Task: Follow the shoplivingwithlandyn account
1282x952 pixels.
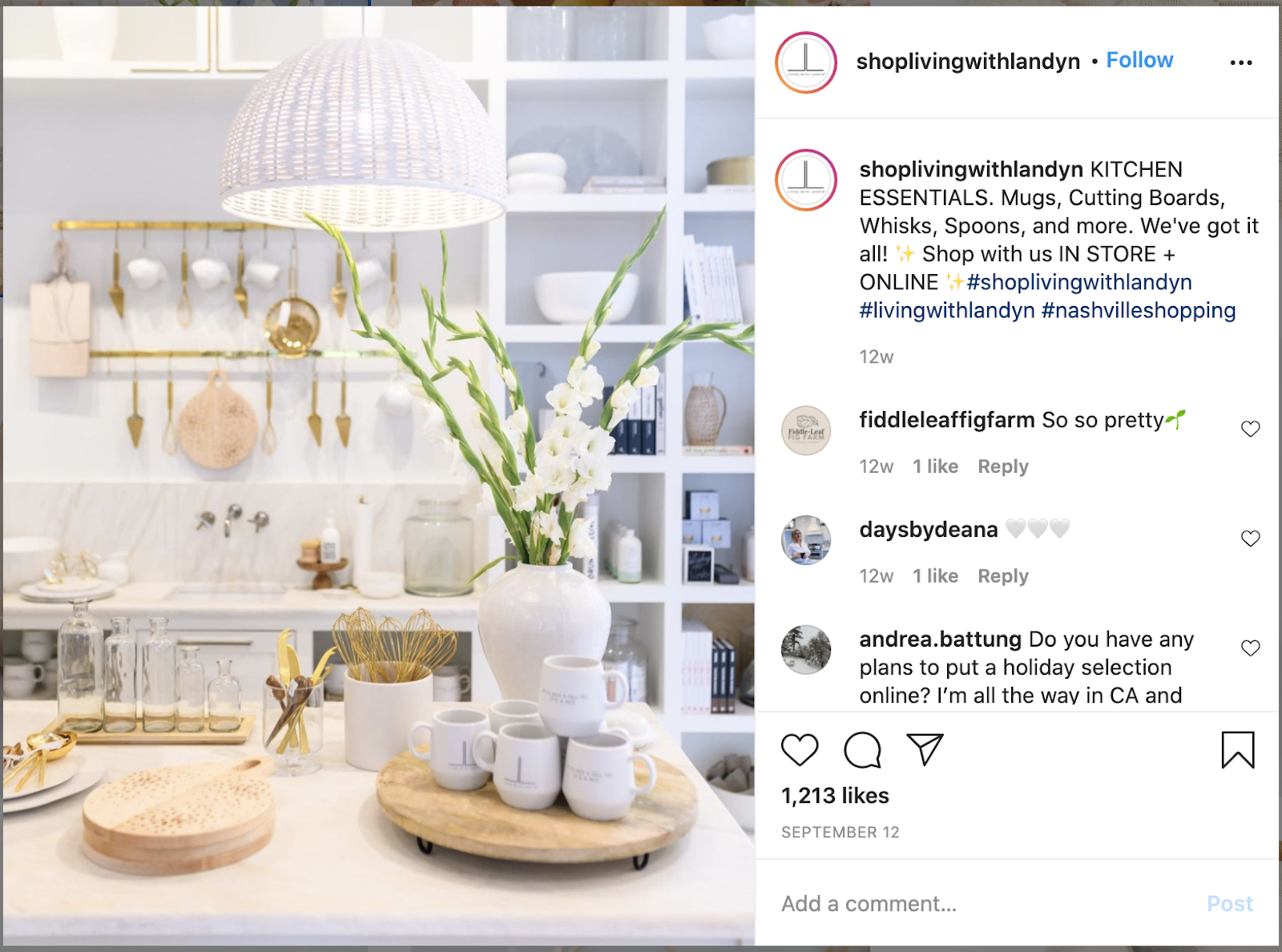Action: pyautogui.click(x=1139, y=60)
